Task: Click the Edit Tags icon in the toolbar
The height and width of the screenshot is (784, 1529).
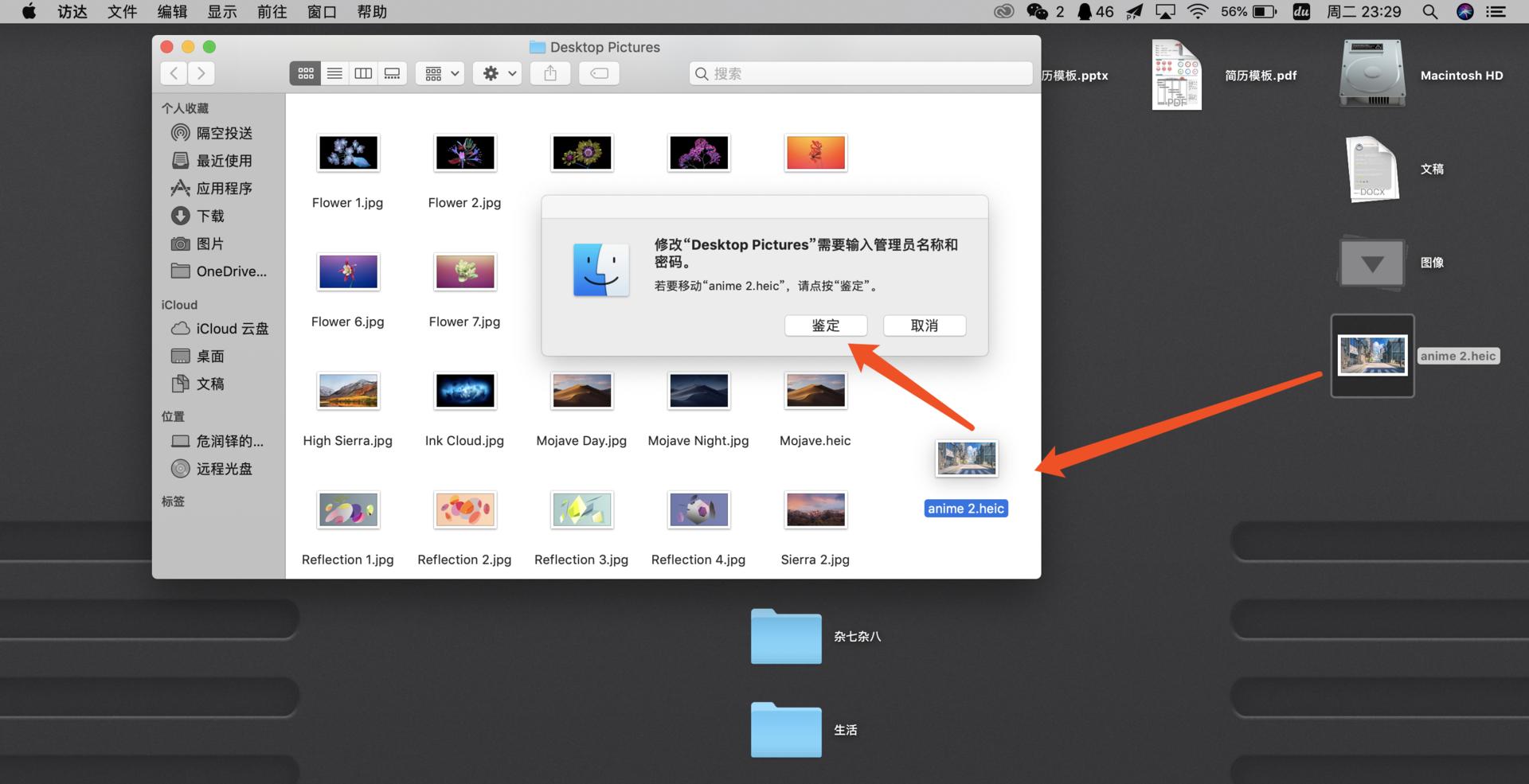Action: [599, 72]
